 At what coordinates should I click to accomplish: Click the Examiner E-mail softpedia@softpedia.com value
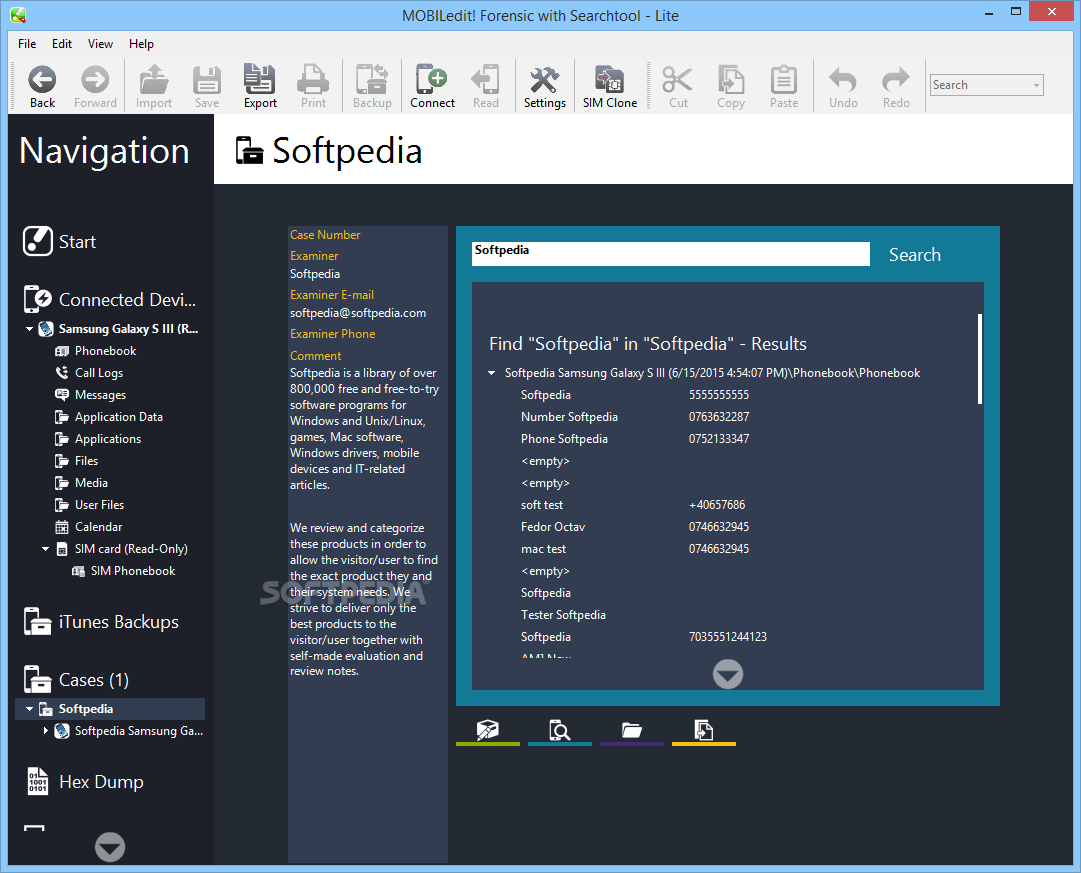point(358,313)
